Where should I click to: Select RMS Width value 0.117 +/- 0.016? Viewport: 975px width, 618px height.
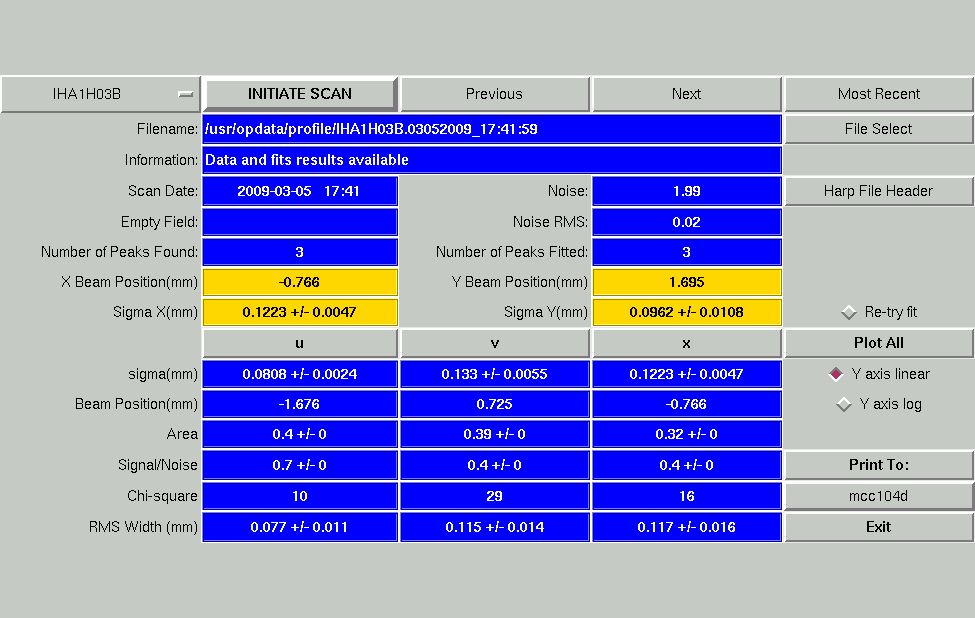pyautogui.click(x=686, y=527)
